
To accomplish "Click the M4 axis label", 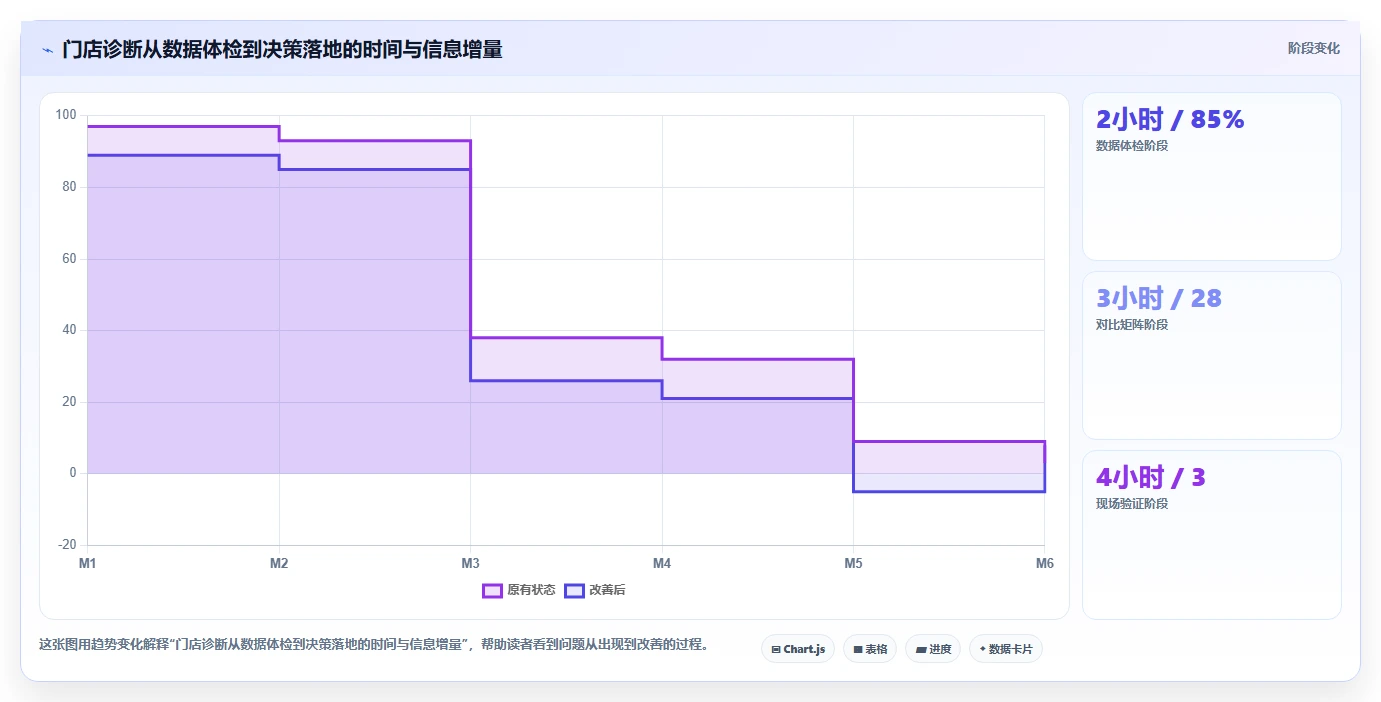I will tap(662, 564).
